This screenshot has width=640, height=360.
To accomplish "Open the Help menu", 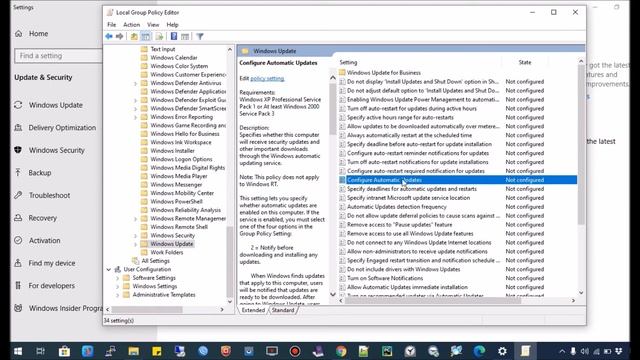I will [172, 24].
